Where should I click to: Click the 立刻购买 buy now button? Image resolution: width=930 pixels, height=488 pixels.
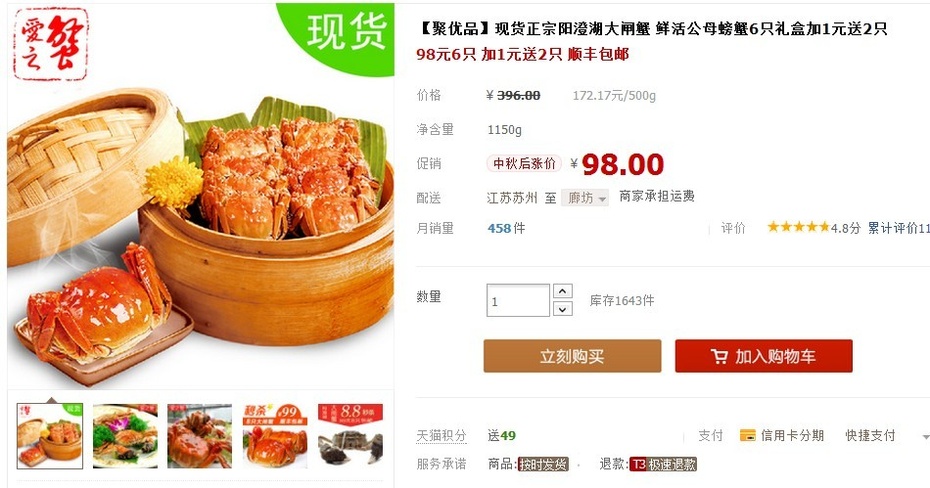(572, 356)
